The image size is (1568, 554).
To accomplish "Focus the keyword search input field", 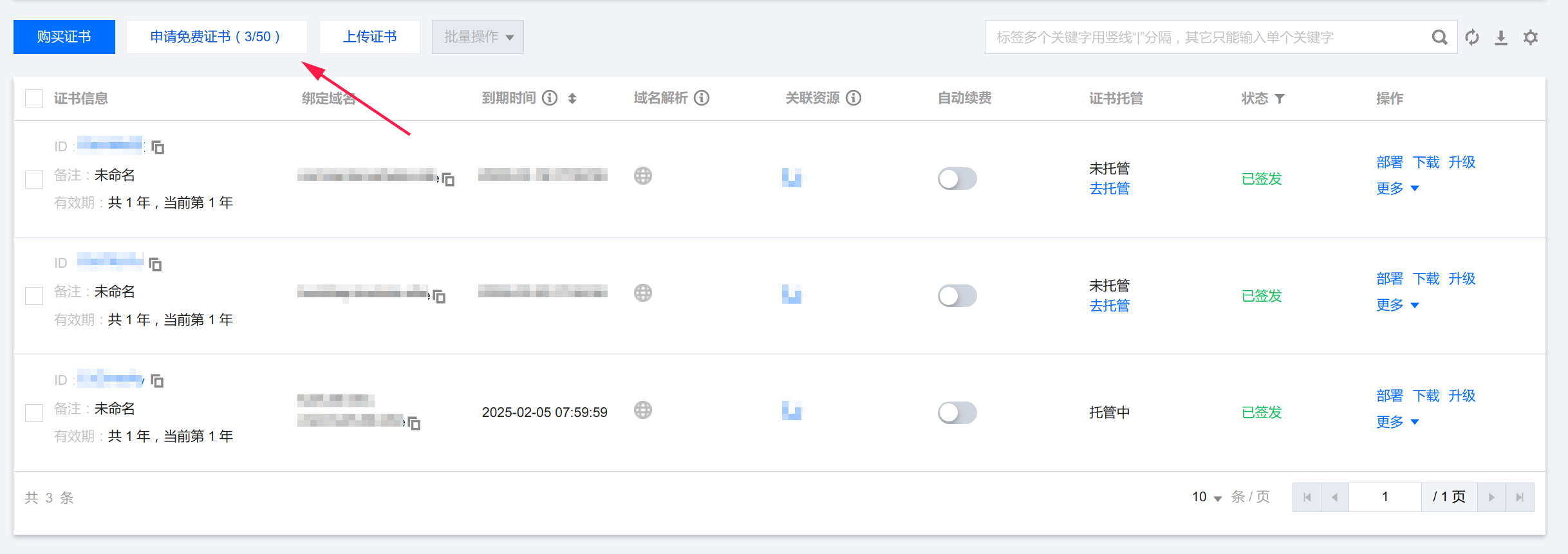I will (1204, 37).
